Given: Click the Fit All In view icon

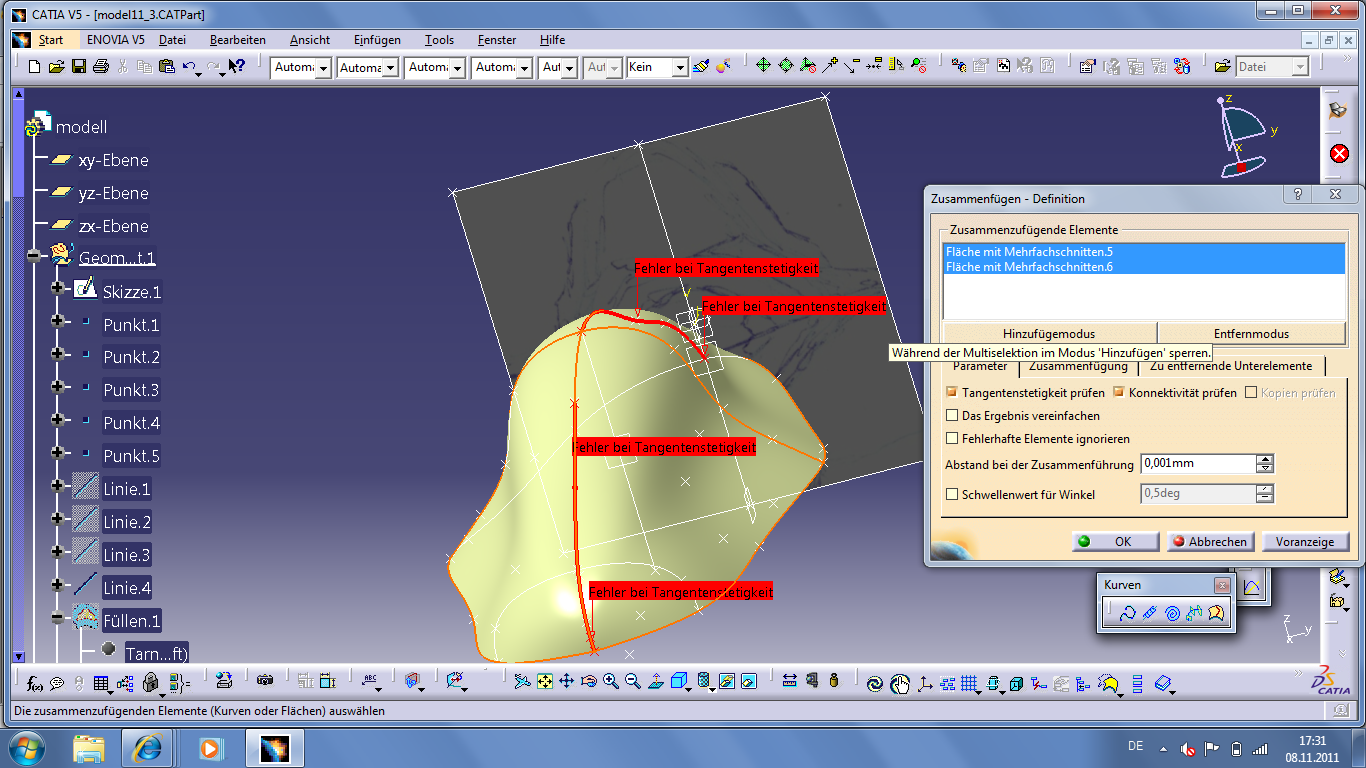Looking at the screenshot, I should 544,681.
